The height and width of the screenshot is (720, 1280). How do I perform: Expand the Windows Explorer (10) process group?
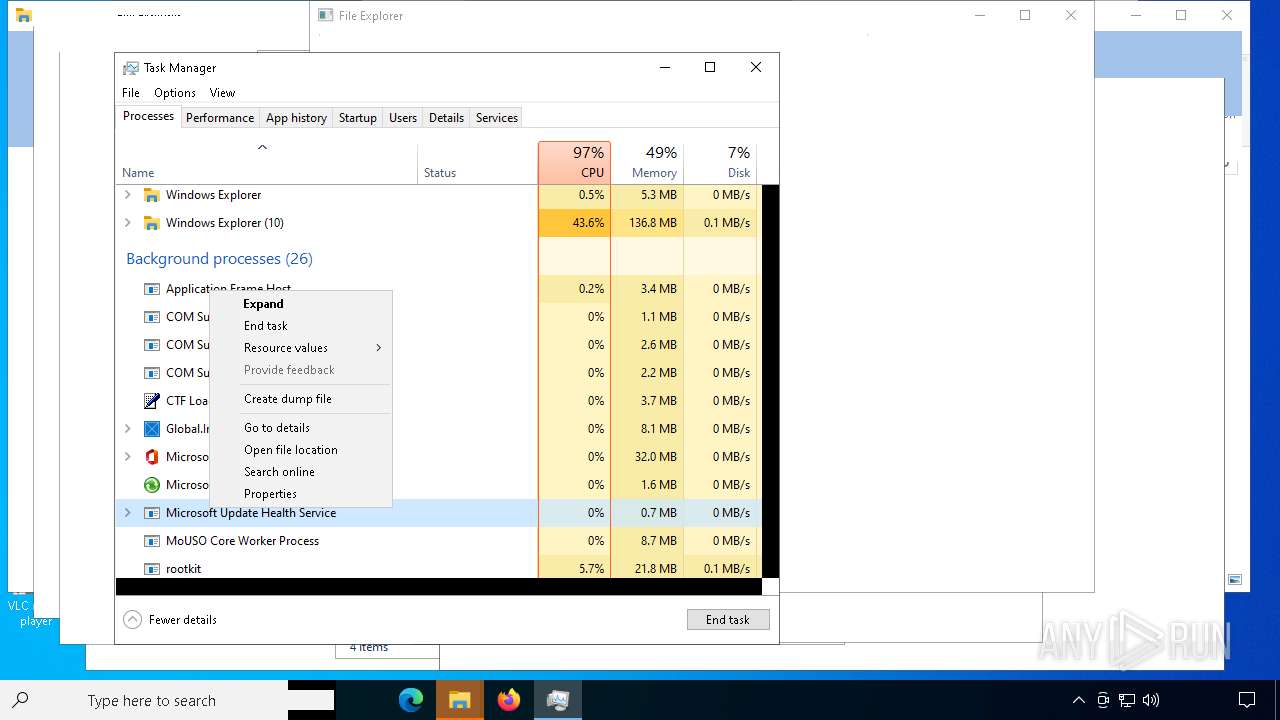point(127,223)
